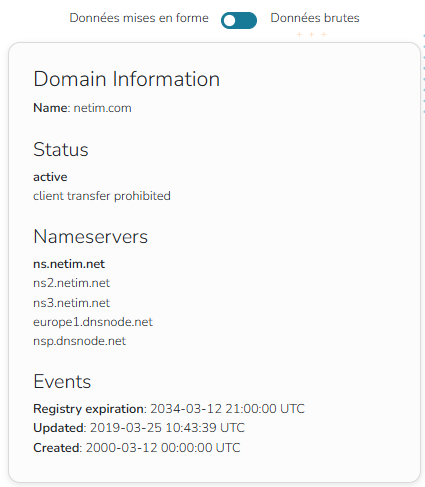Click the domain name netim.com
Viewport: 425px width, 487px height.
[102, 108]
